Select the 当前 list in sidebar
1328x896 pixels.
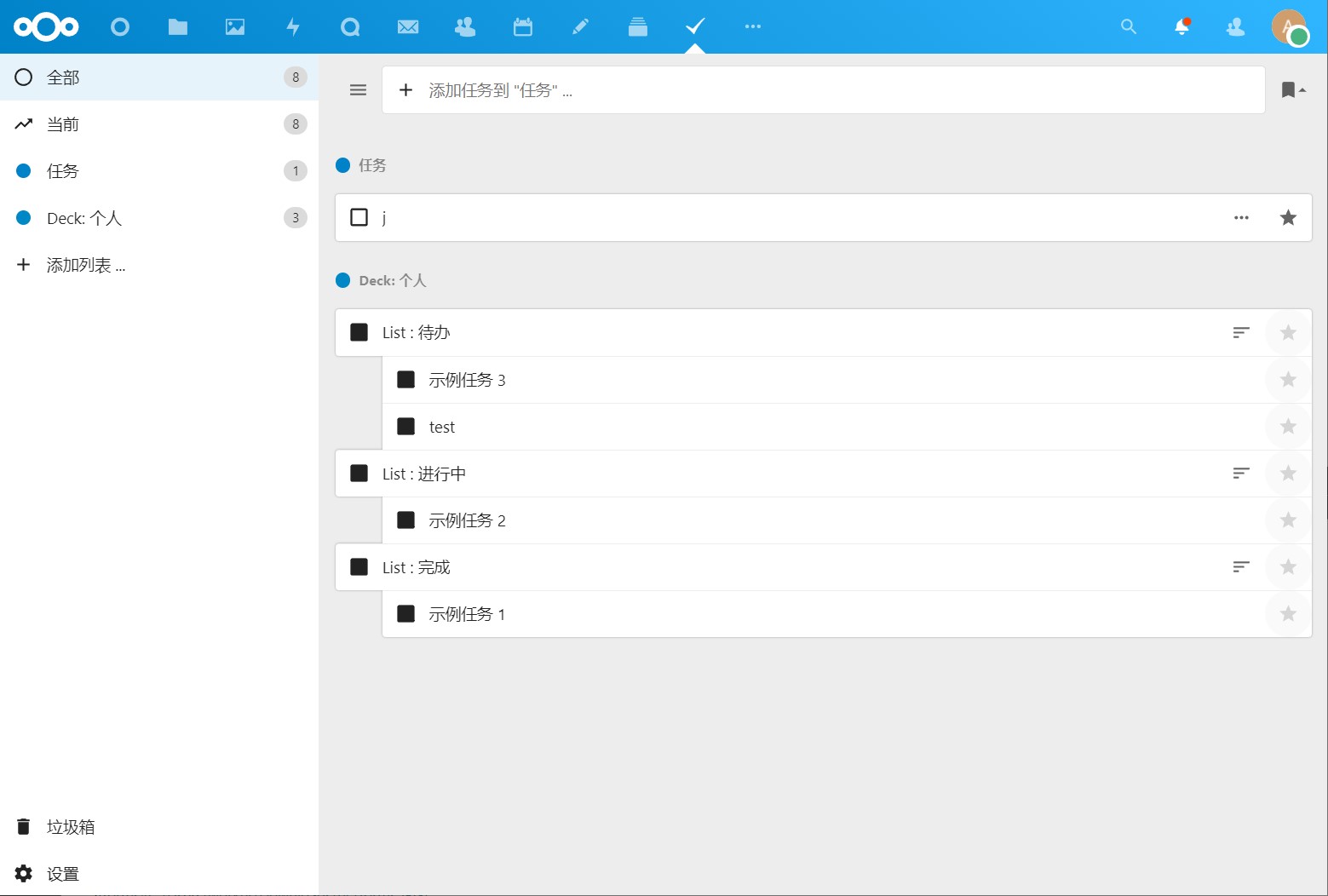63,124
